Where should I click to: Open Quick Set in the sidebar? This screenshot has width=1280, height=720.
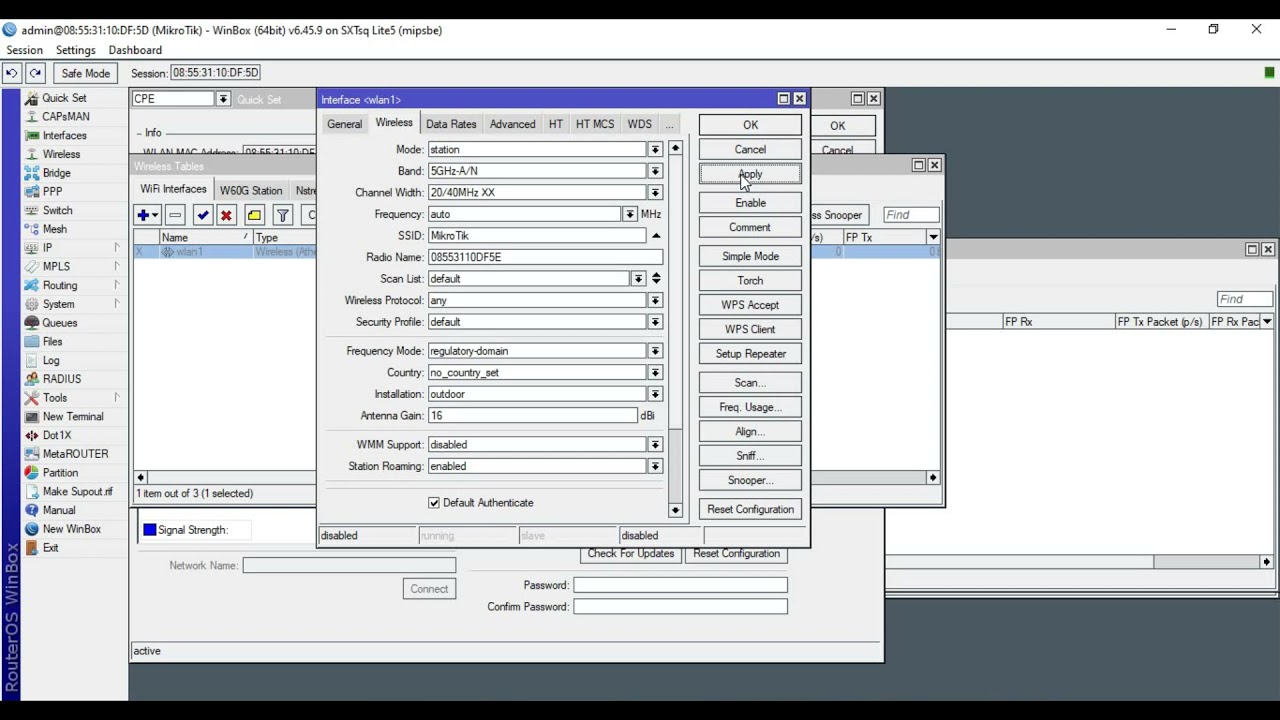(64, 98)
